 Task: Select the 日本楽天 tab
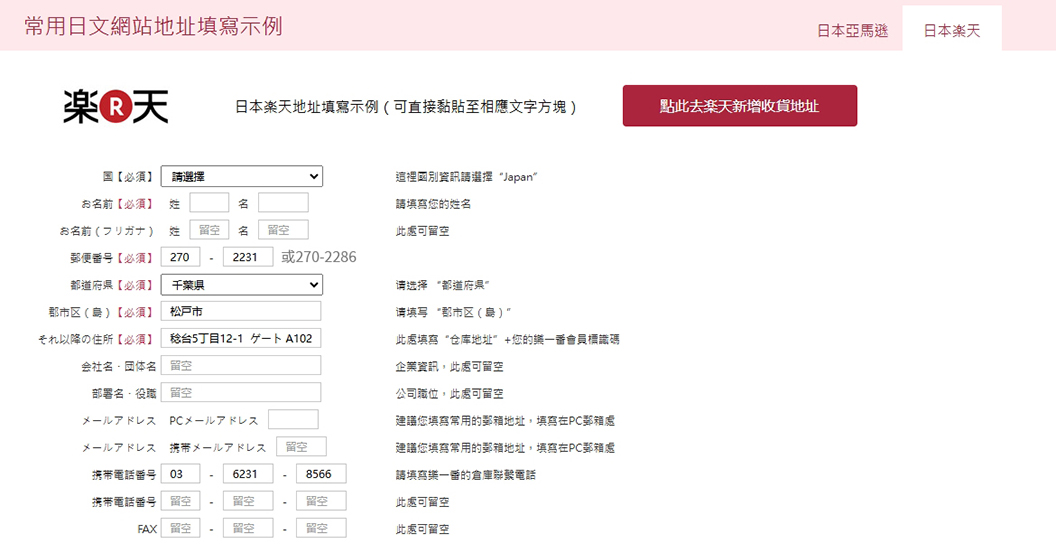pos(951,30)
